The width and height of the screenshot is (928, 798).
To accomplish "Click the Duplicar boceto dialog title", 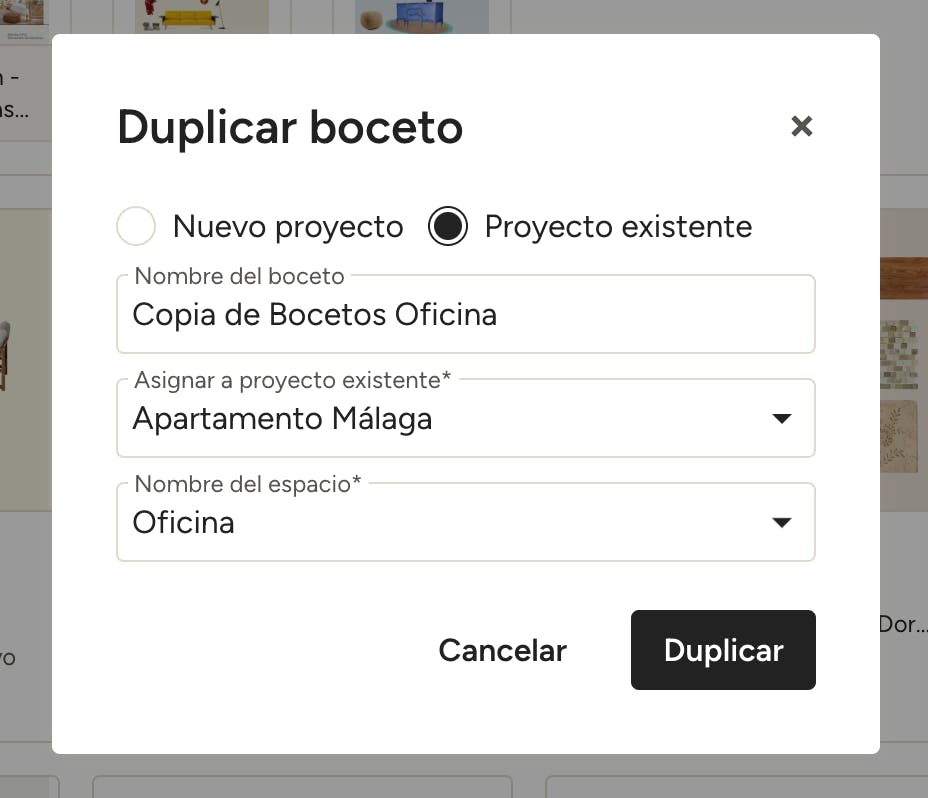I will [x=290, y=128].
